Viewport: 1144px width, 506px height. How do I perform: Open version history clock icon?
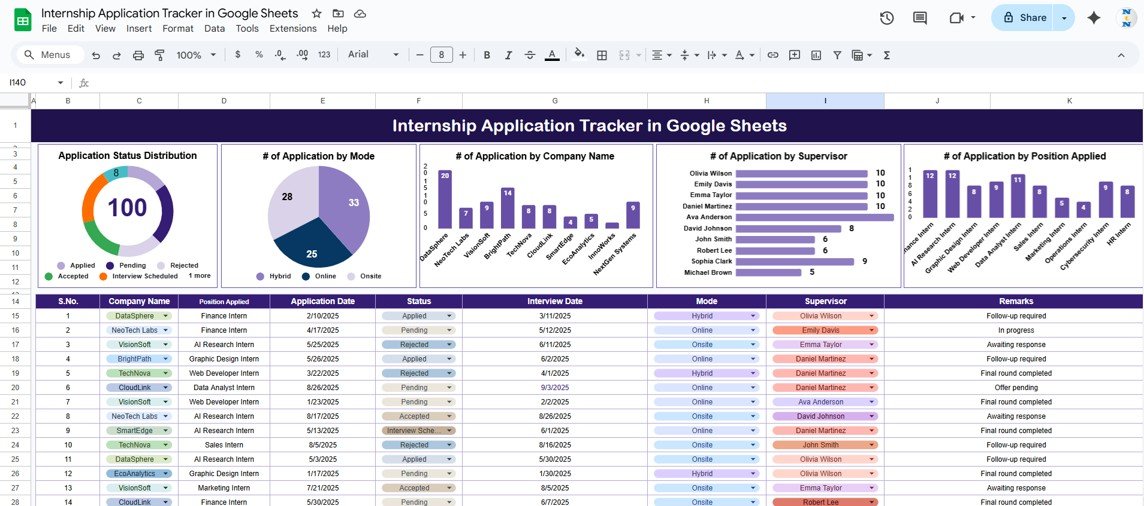tap(886, 18)
